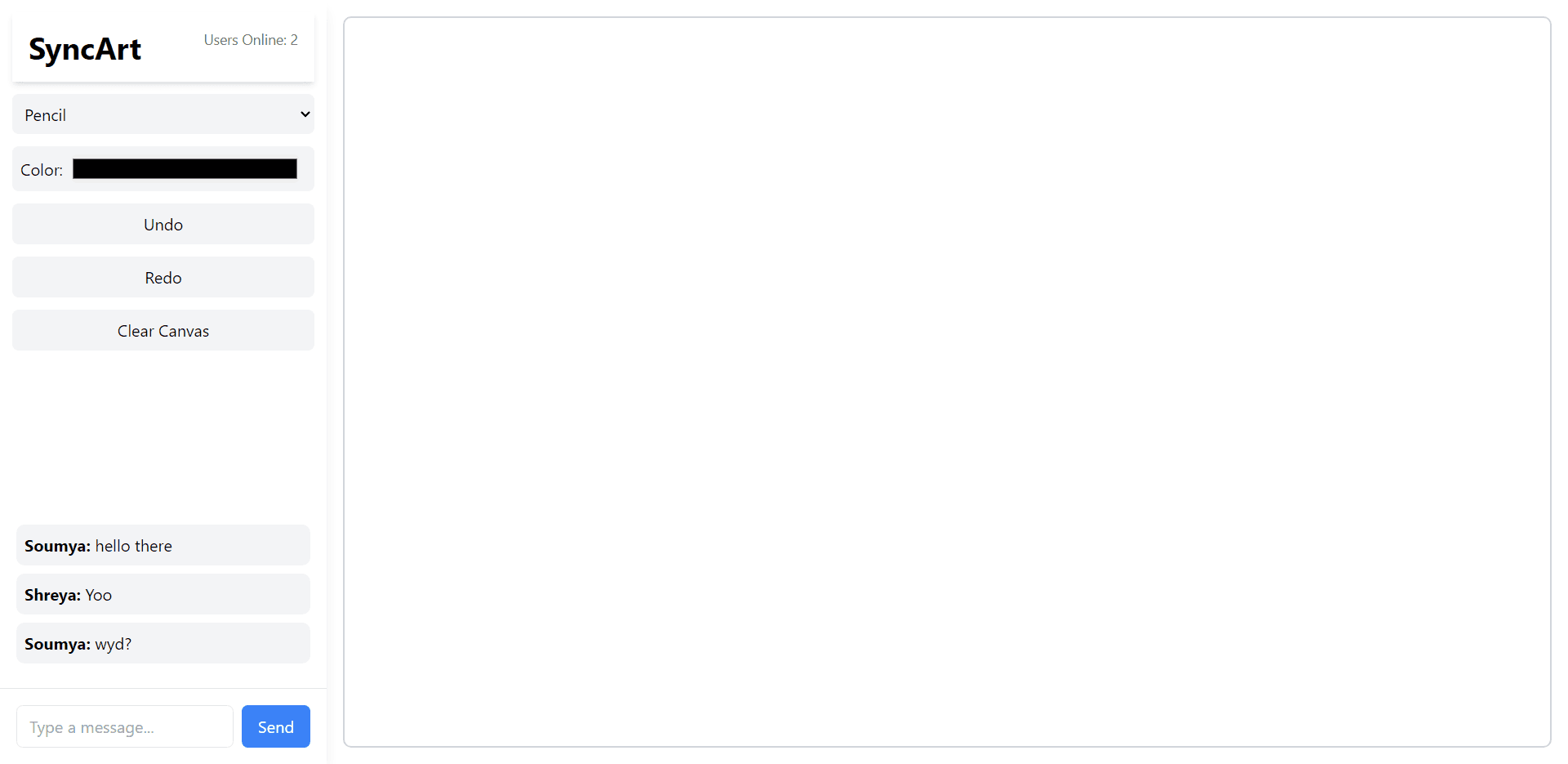Screen dimensions: 1568x764
Task: Clear the canvas with Clear Canvas
Action: point(163,331)
